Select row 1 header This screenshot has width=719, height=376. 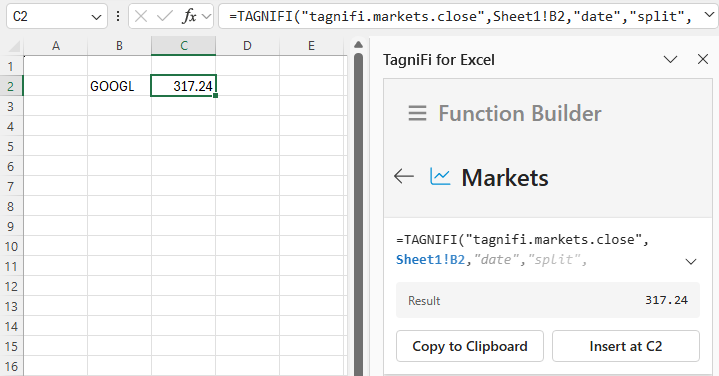tap(11, 66)
